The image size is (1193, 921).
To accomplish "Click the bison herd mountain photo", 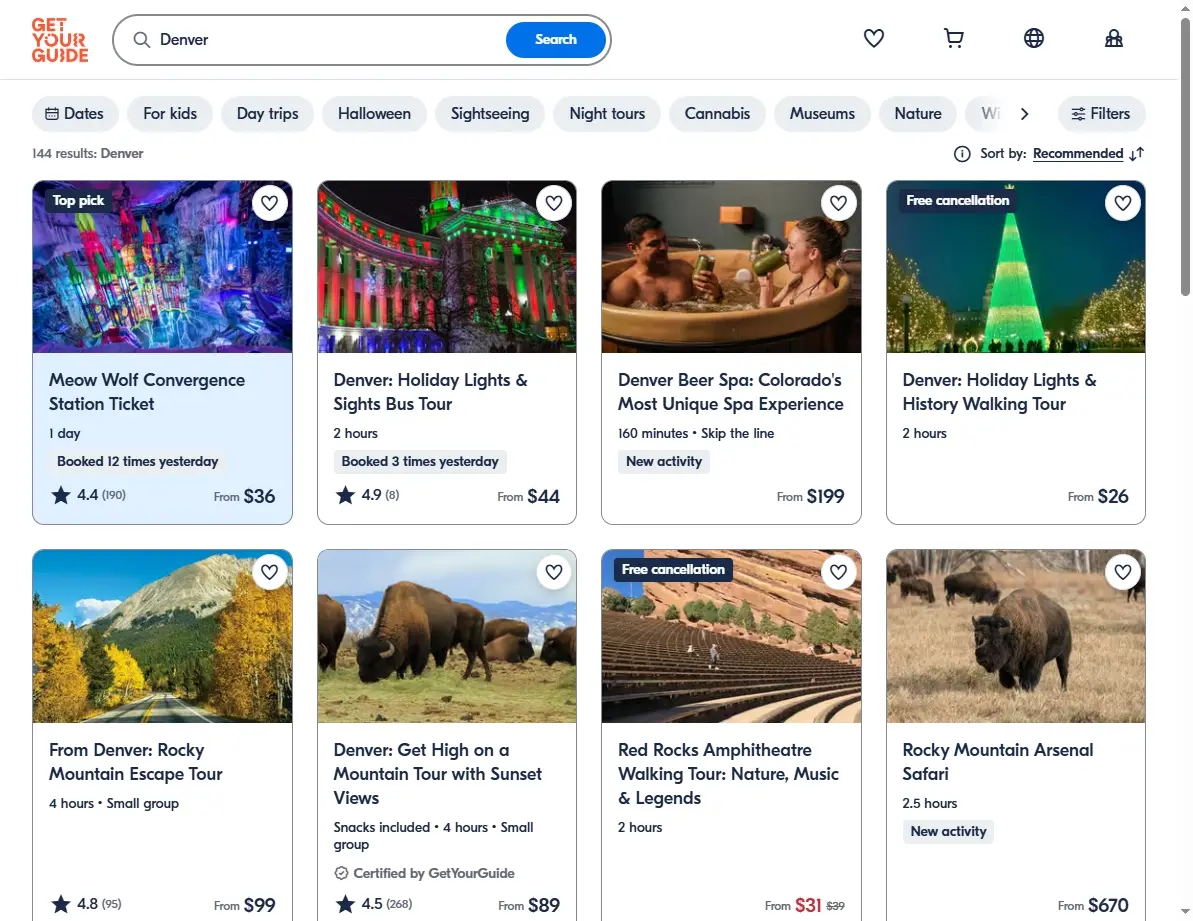I will (x=447, y=637).
